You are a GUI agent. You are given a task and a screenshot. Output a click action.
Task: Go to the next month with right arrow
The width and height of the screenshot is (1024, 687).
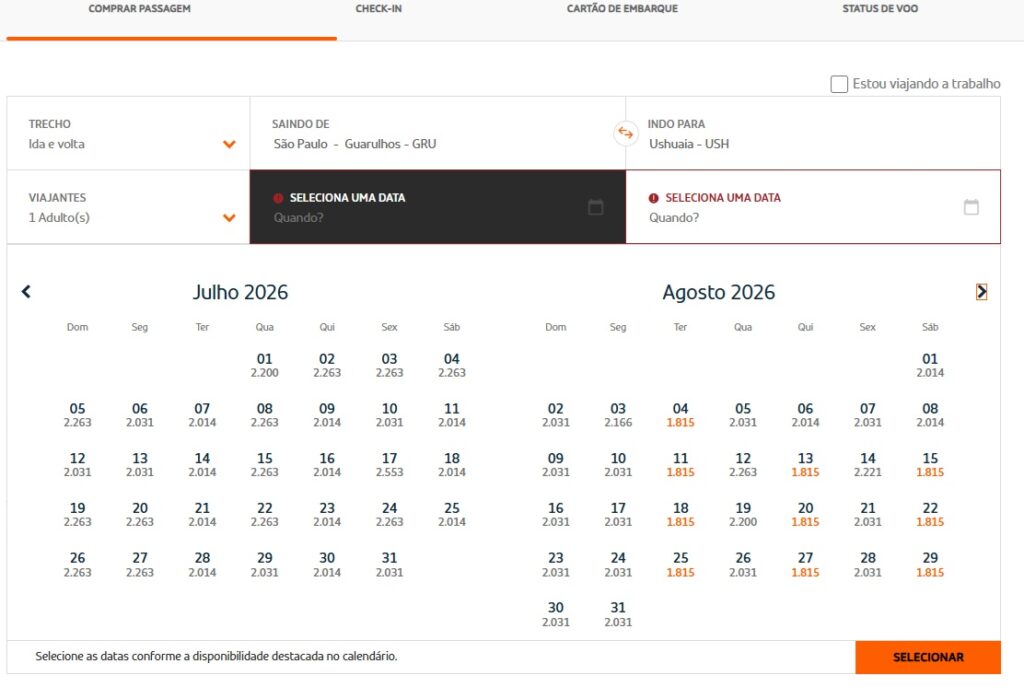click(x=981, y=292)
